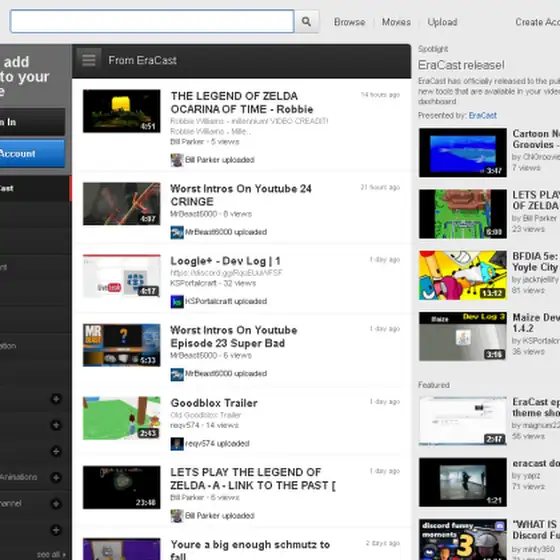The width and height of the screenshot is (560, 560).
Task: Click the Worst Intros 24 thumbnail
Action: coord(121,204)
